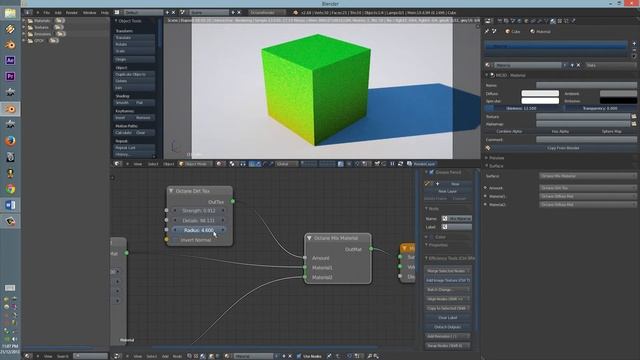Collapse the Octane Dirt Tex node

[x=171, y=191]
